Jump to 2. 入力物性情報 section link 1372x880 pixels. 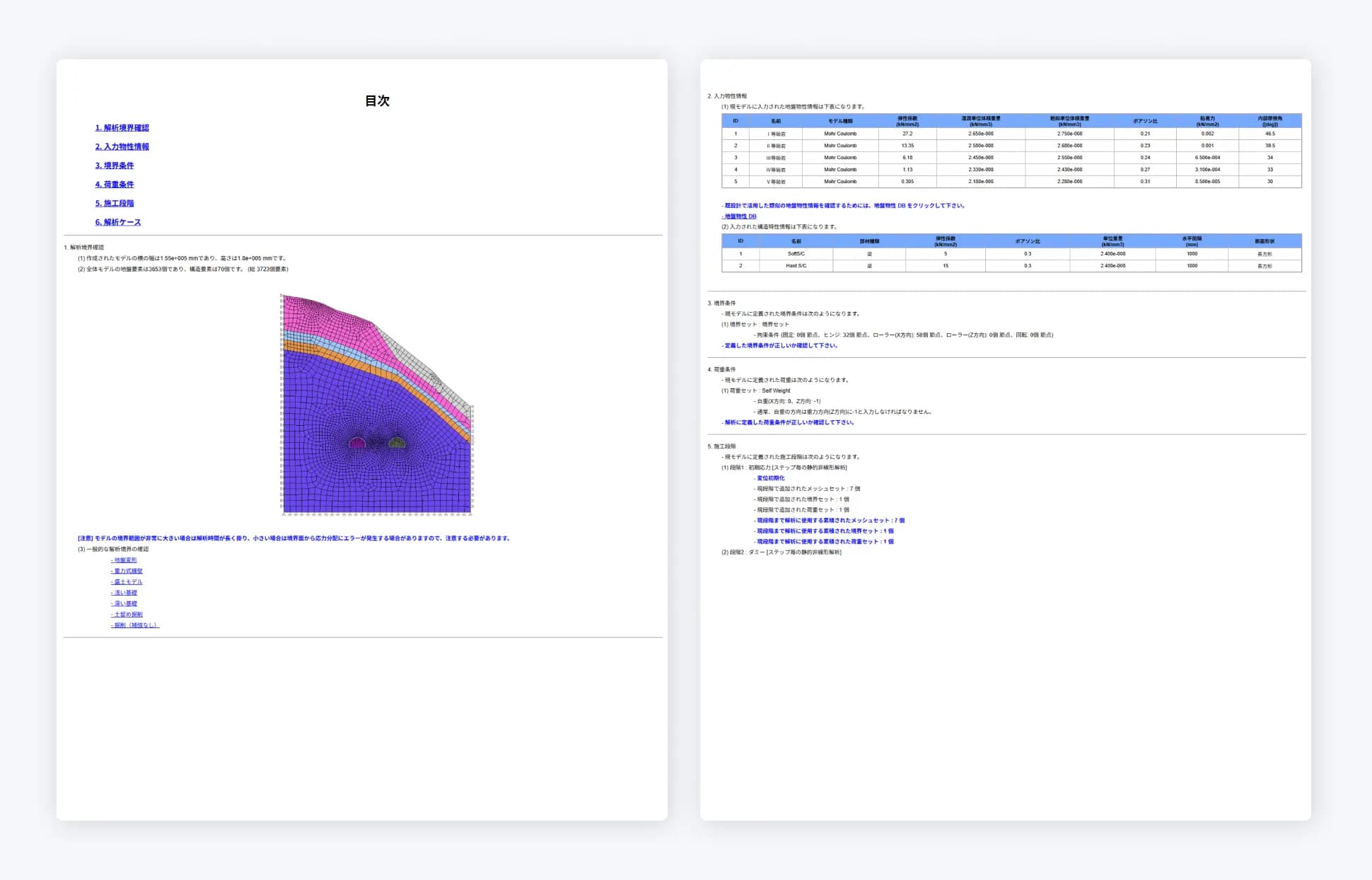click(122, 147)
